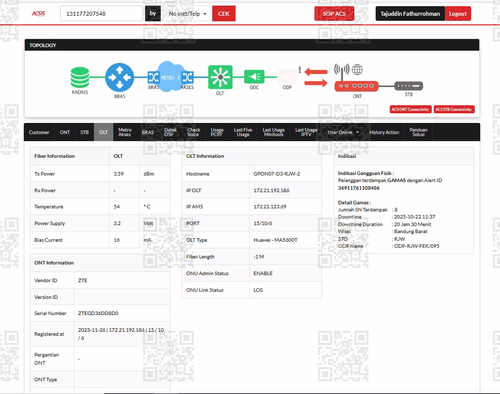Screen dimensions: 500x394
Task: Click the OLT node icon in topology
Action: point(220,77)
